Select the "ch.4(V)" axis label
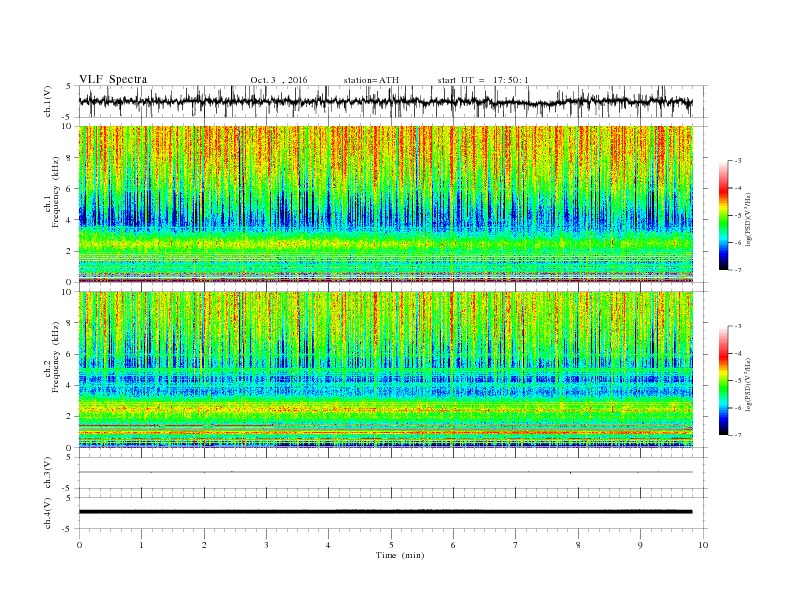The width and height of the screenshot is (792, 612). click(x=48, y=513)
